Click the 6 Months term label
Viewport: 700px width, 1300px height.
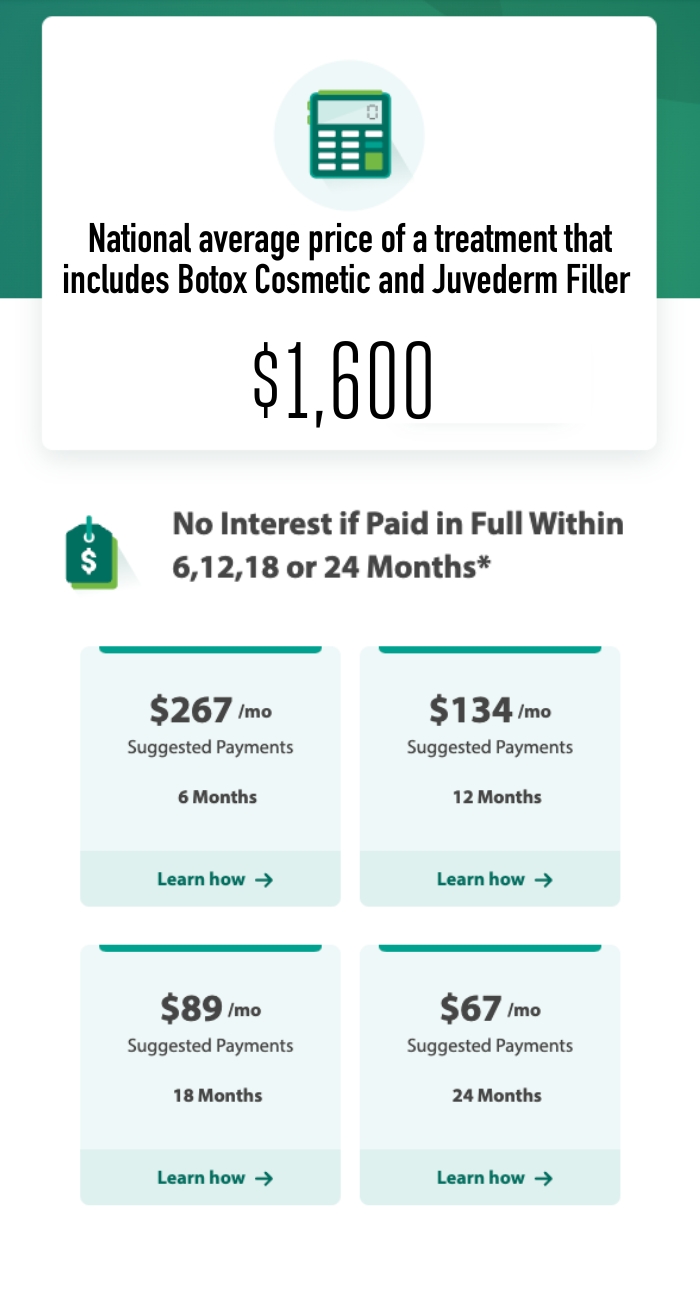click(217, 797)
